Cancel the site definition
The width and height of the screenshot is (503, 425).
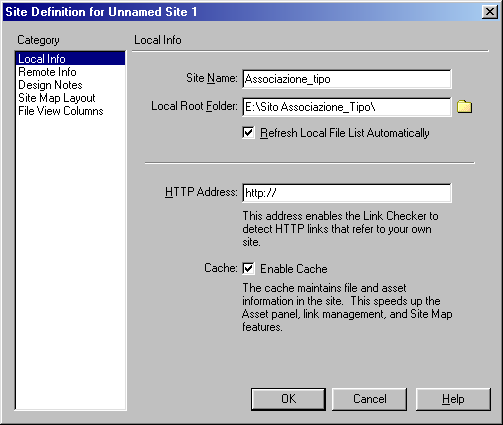click(369, 399)
